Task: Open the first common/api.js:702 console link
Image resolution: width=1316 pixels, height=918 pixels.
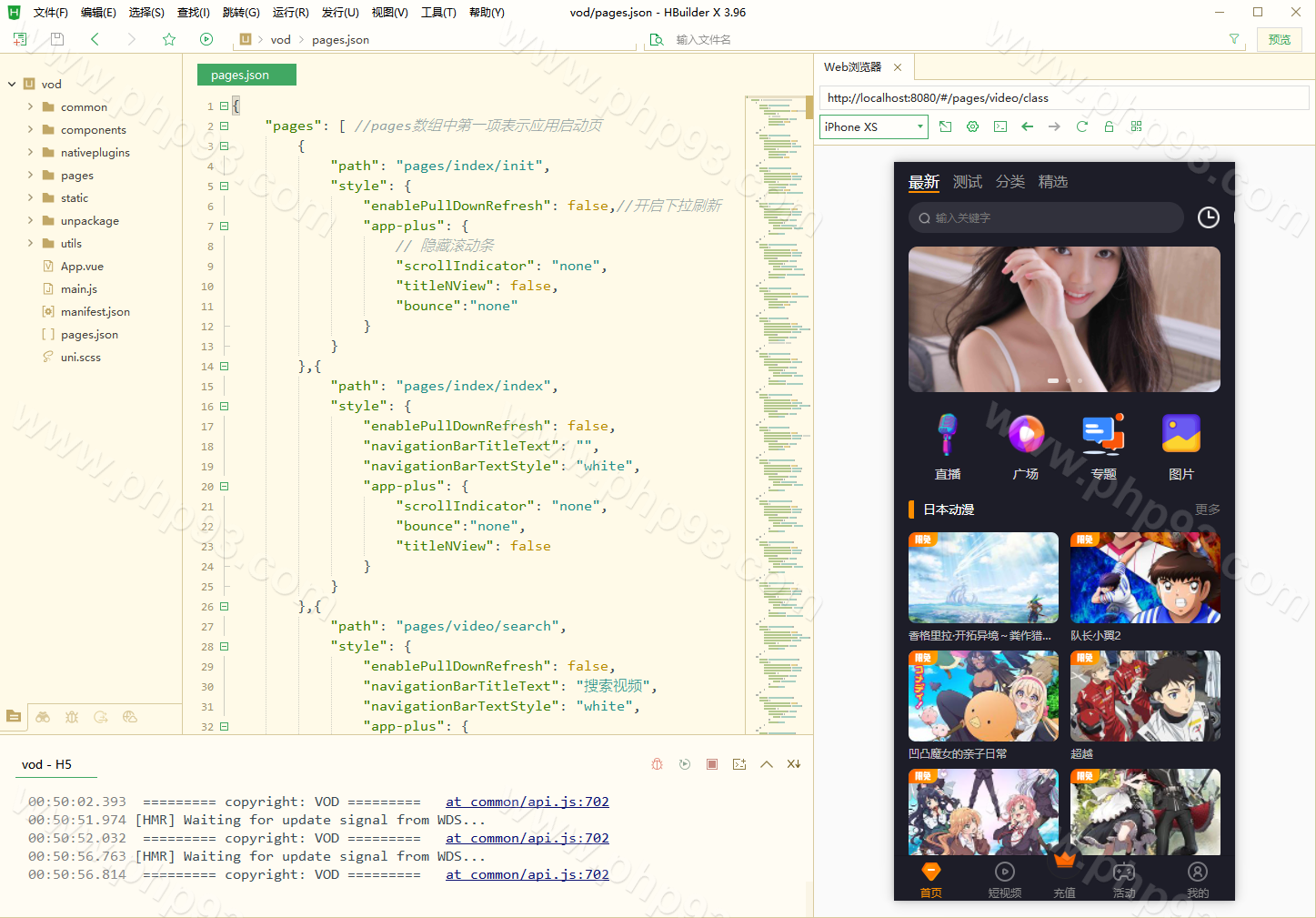Action: pyautogui.click(x=527, y=802)
